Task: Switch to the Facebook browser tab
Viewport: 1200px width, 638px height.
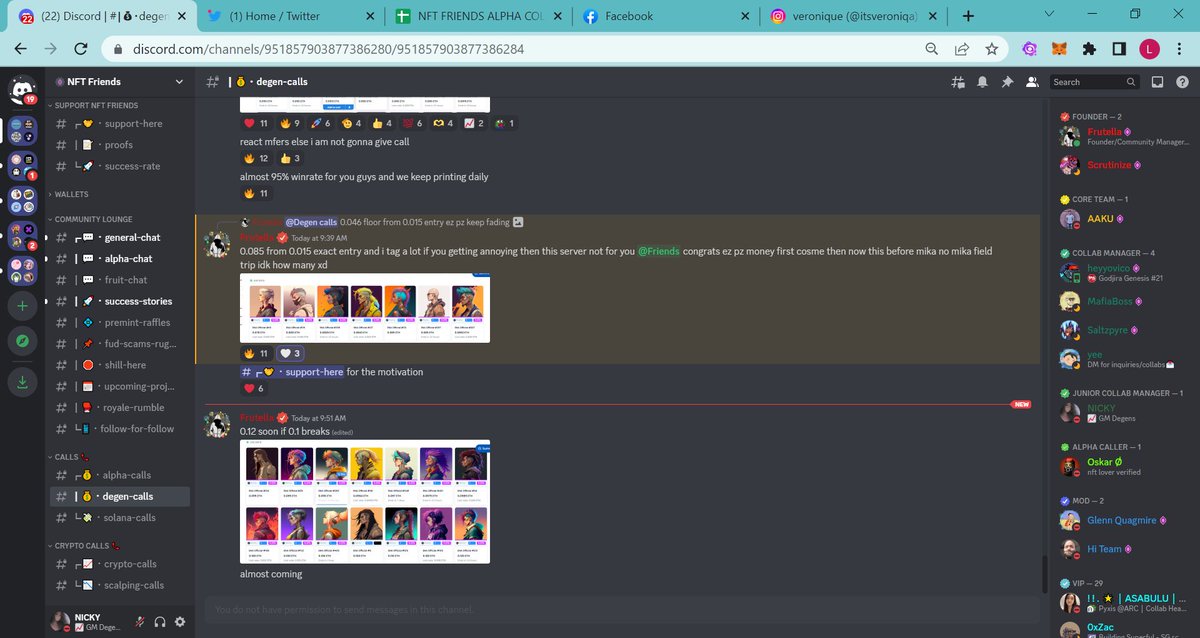Action: click(631, 15)
